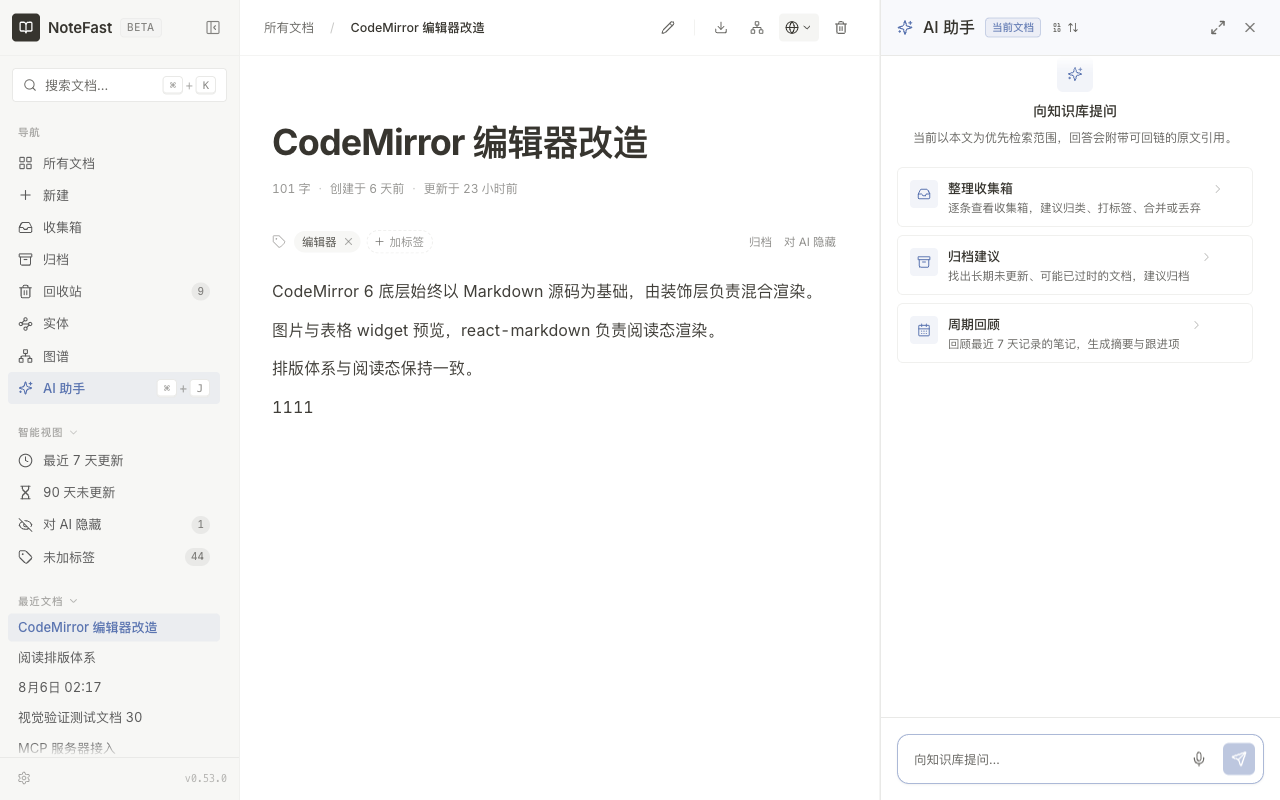Click the chevron on the 周期回顾 card

click(1197, 325)
